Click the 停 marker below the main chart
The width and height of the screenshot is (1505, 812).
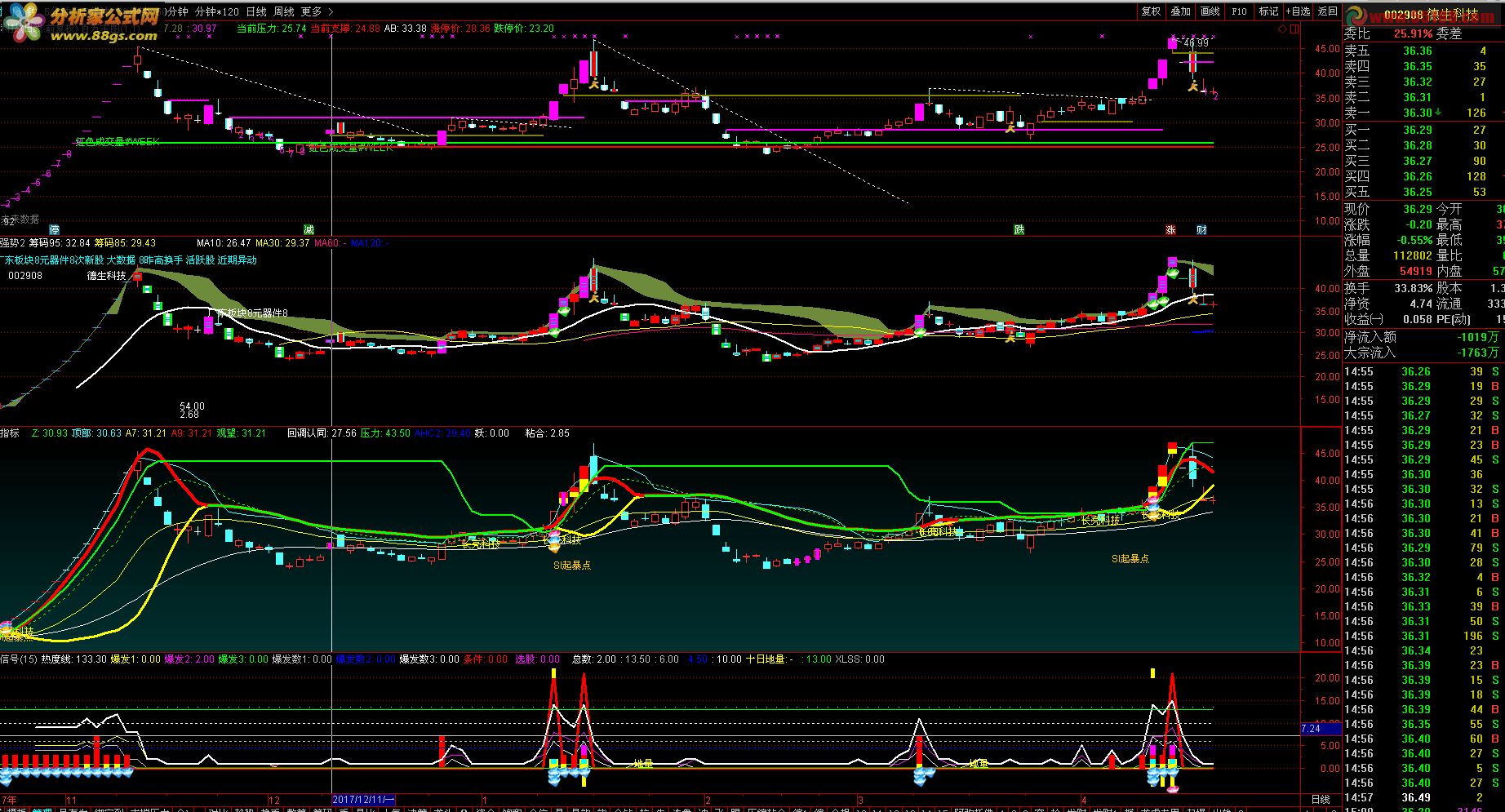[55, 229]
